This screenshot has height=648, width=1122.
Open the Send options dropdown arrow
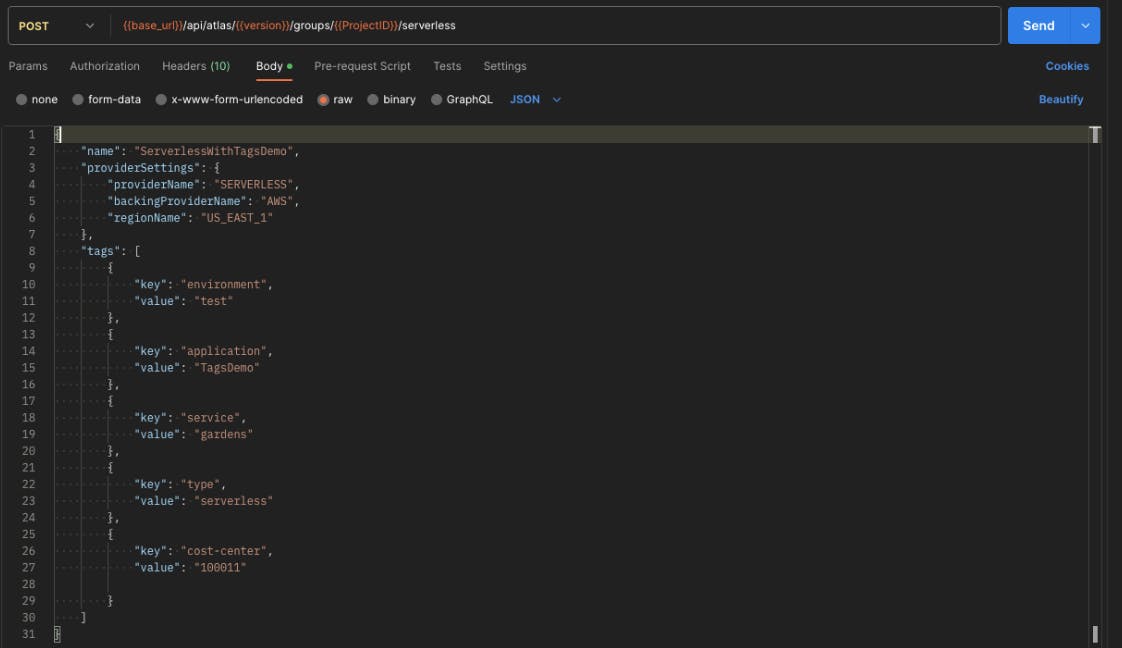pyautogui.click(x=1085, y=26)
